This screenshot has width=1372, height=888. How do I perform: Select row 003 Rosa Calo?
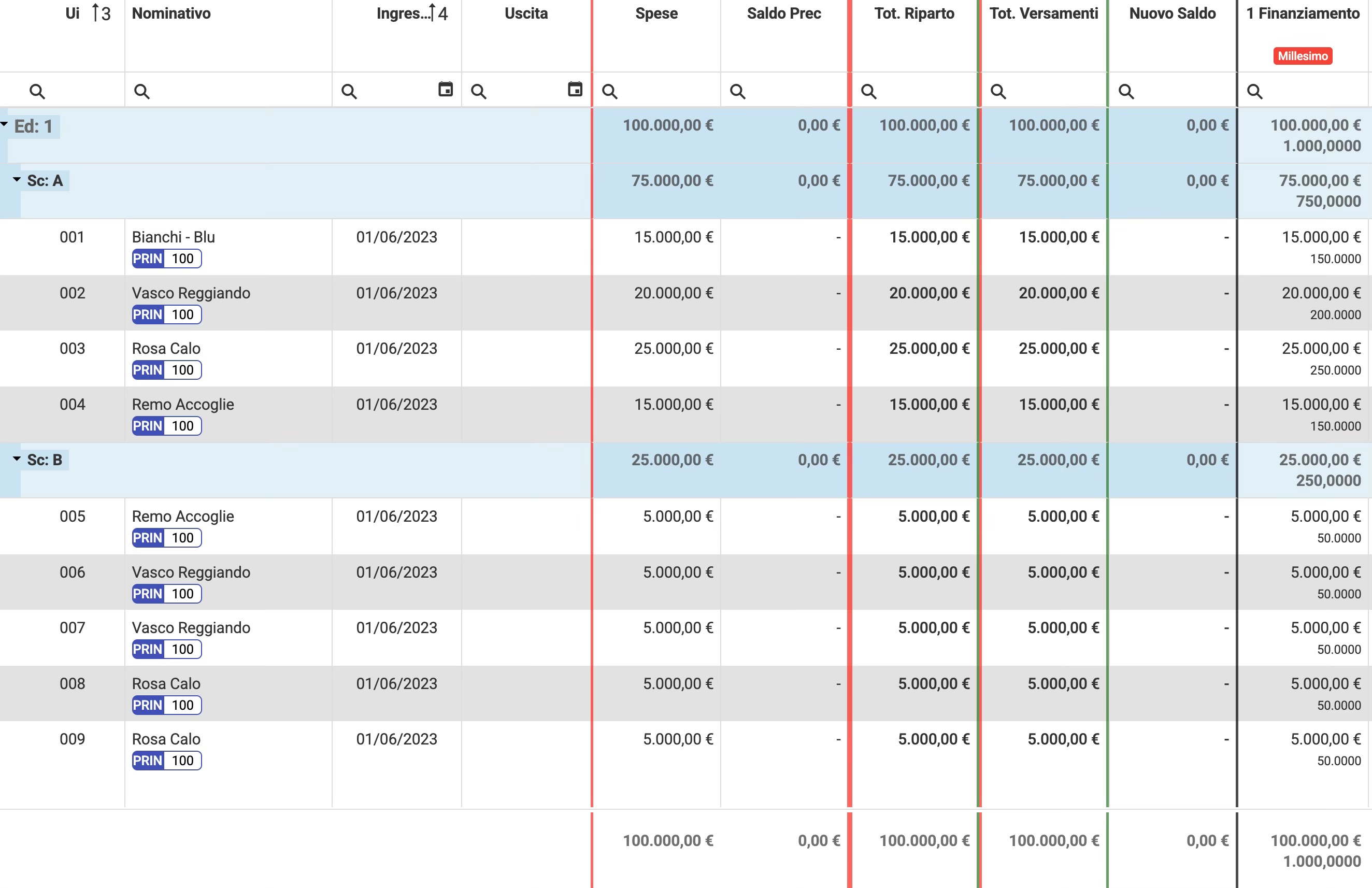click(x=166, y=349)
